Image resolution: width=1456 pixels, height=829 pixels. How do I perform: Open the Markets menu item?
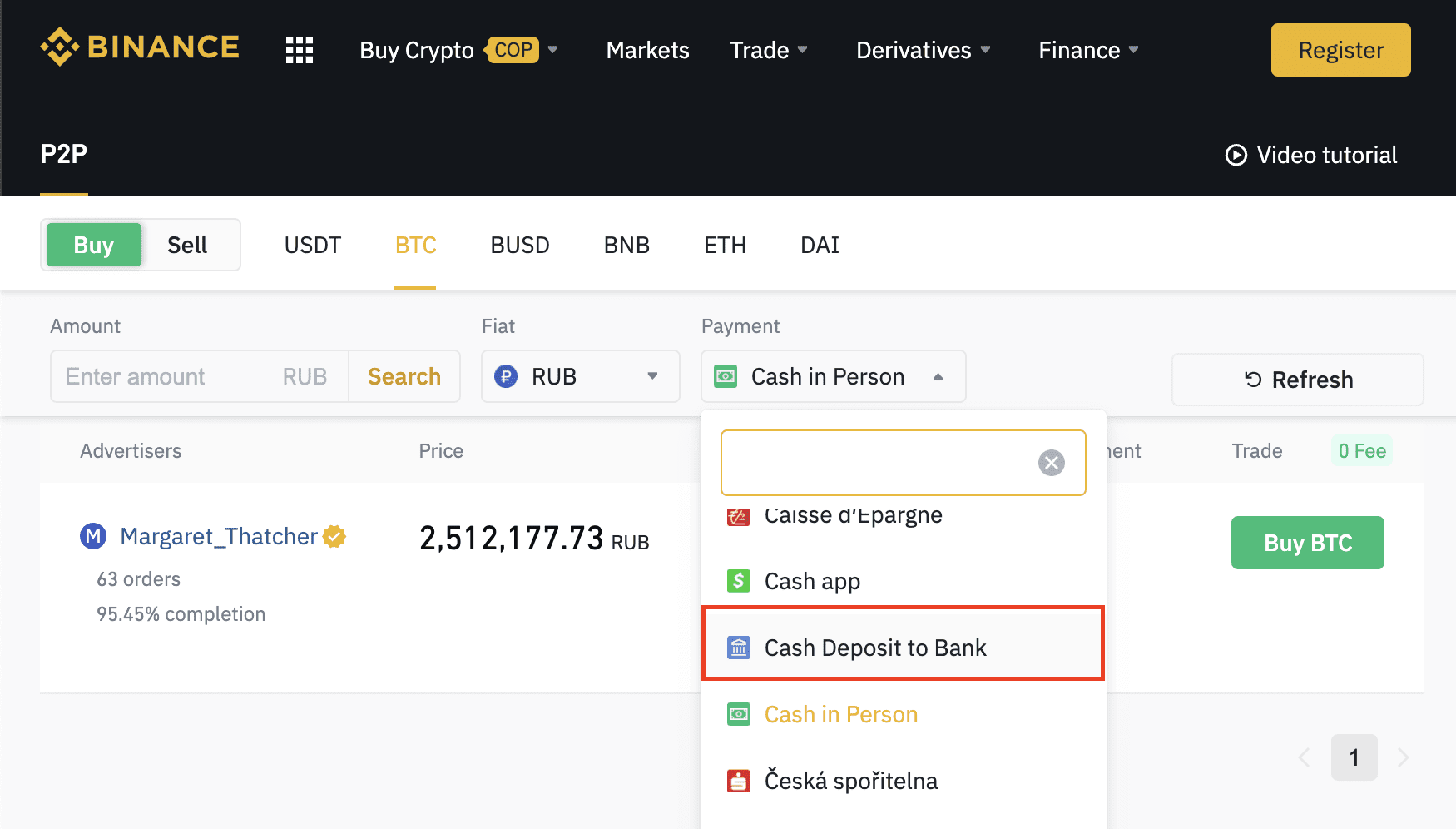coord(647,50)
